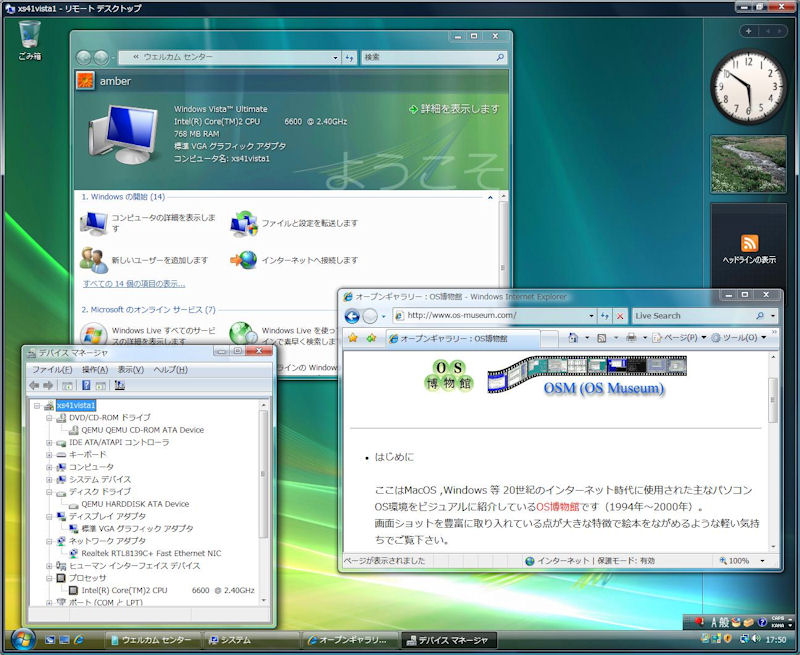
Task: Click the RSS headlines gadget icon in sidebar
Action: tap(749, 243)
